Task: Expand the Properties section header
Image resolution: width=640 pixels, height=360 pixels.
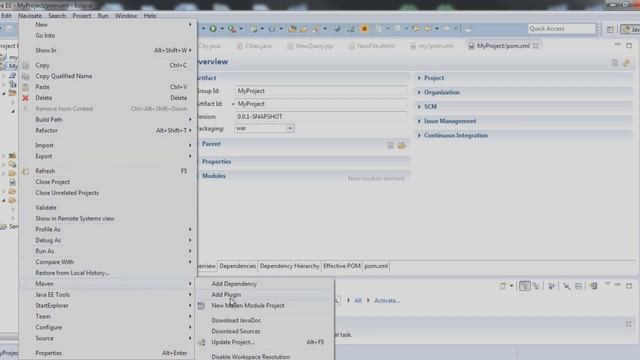Action: (217, 162)
